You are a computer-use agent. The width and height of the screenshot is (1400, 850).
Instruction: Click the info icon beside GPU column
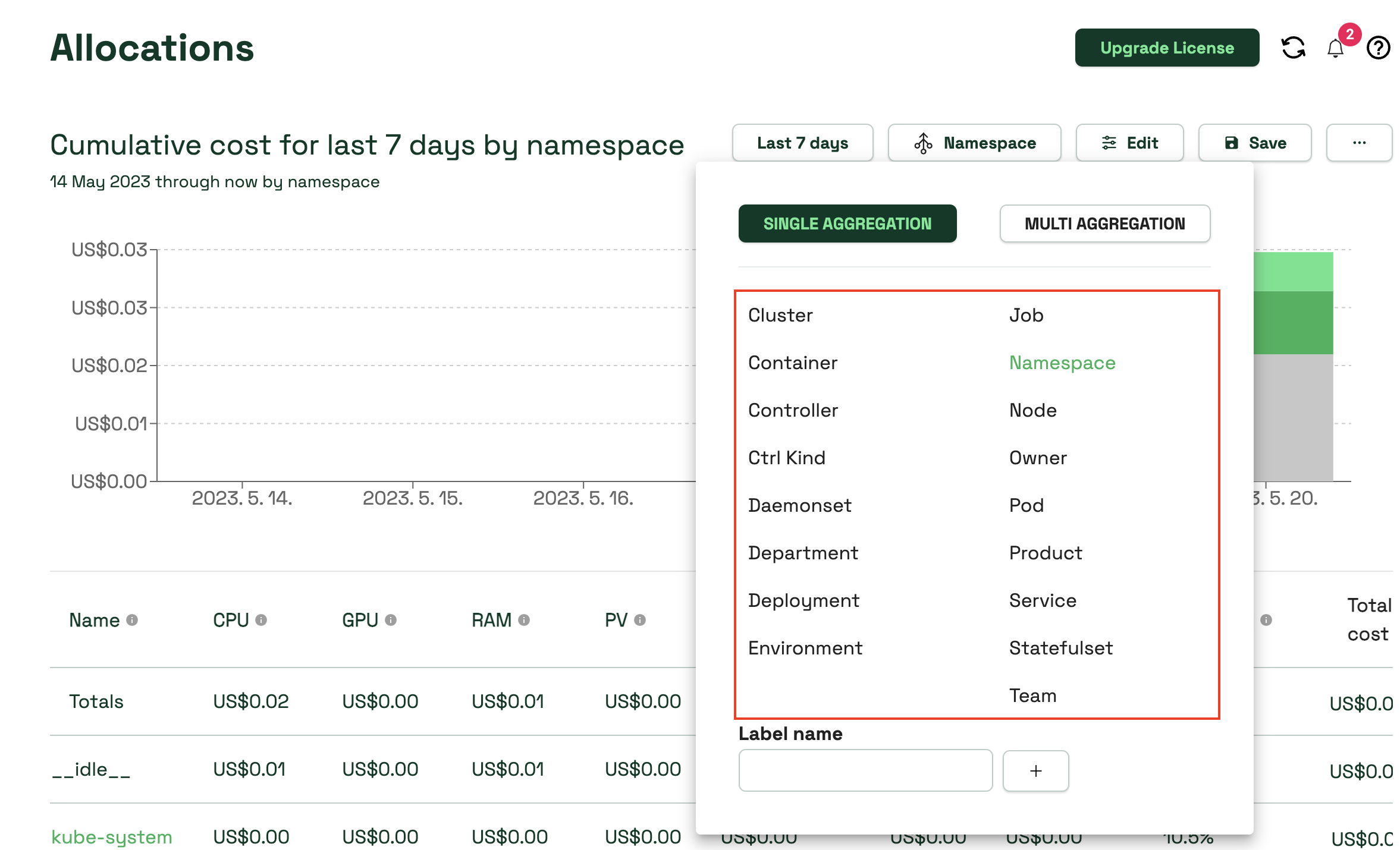(x=391, y=620)
